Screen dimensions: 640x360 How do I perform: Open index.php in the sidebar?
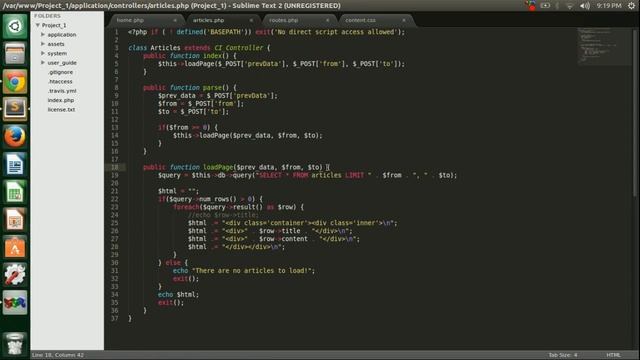point(61,100)
